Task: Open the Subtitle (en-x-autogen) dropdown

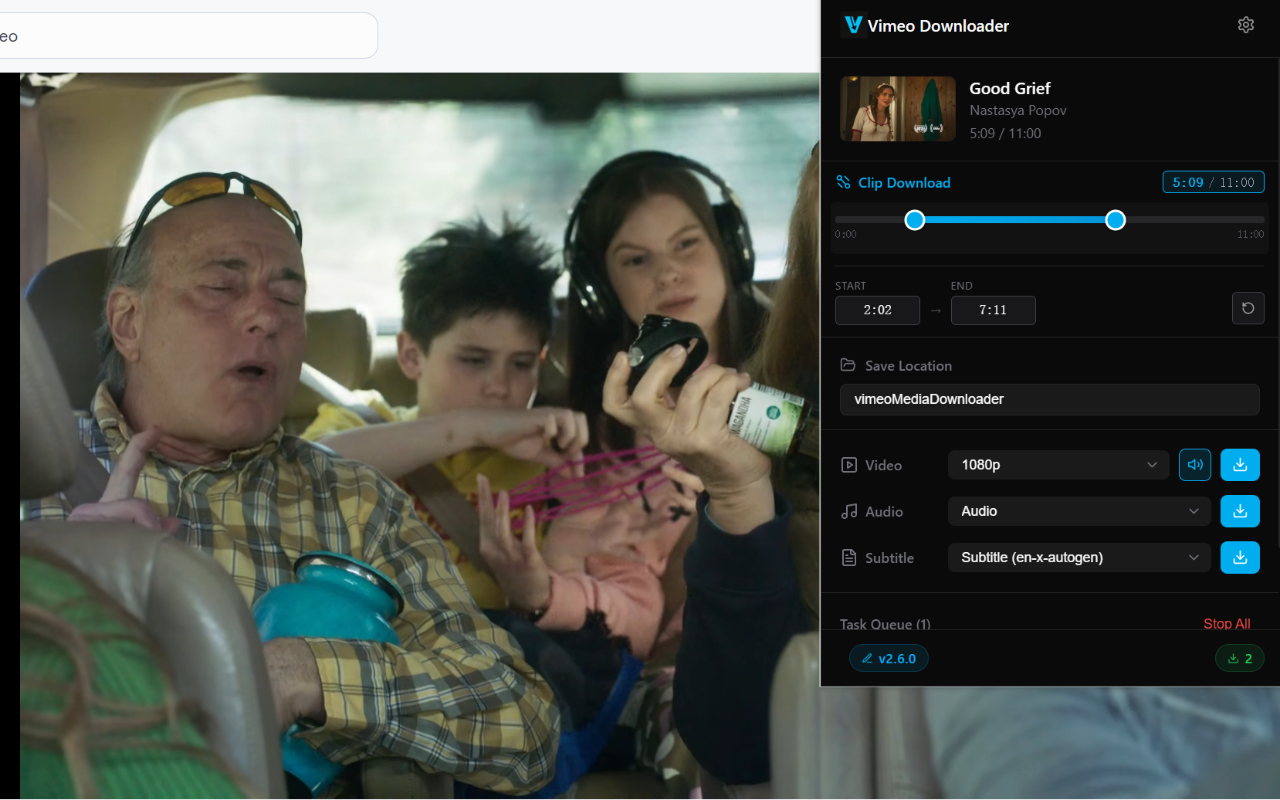Action: pyautogui.click(x=1078, y=557)
